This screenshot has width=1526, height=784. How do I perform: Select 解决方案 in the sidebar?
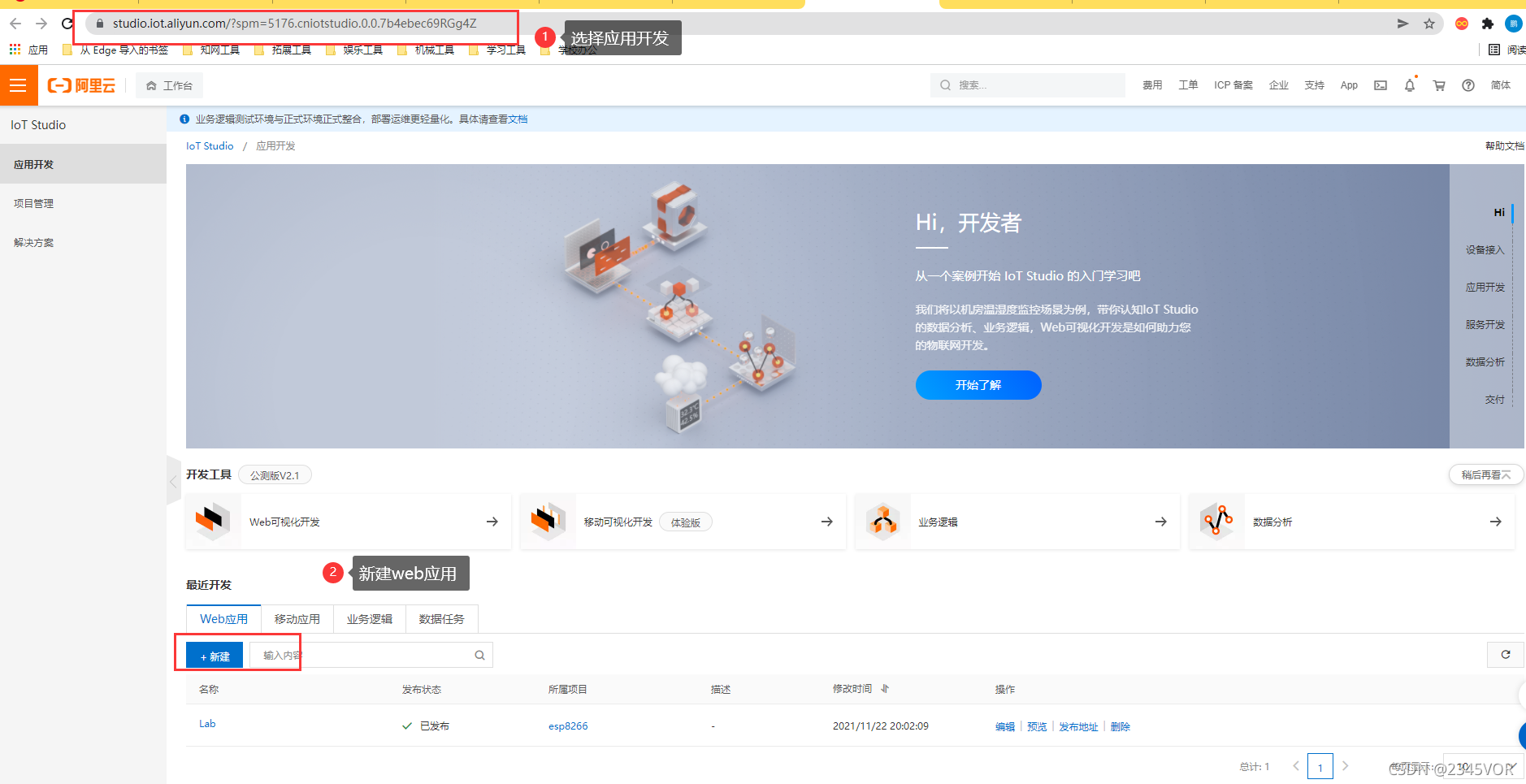(83, 242)
